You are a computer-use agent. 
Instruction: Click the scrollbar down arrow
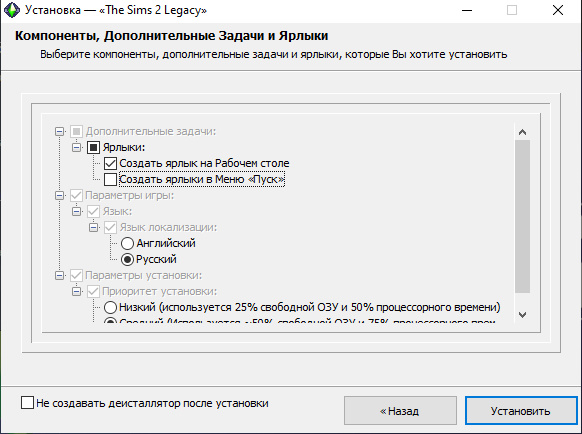click(522, 315)
